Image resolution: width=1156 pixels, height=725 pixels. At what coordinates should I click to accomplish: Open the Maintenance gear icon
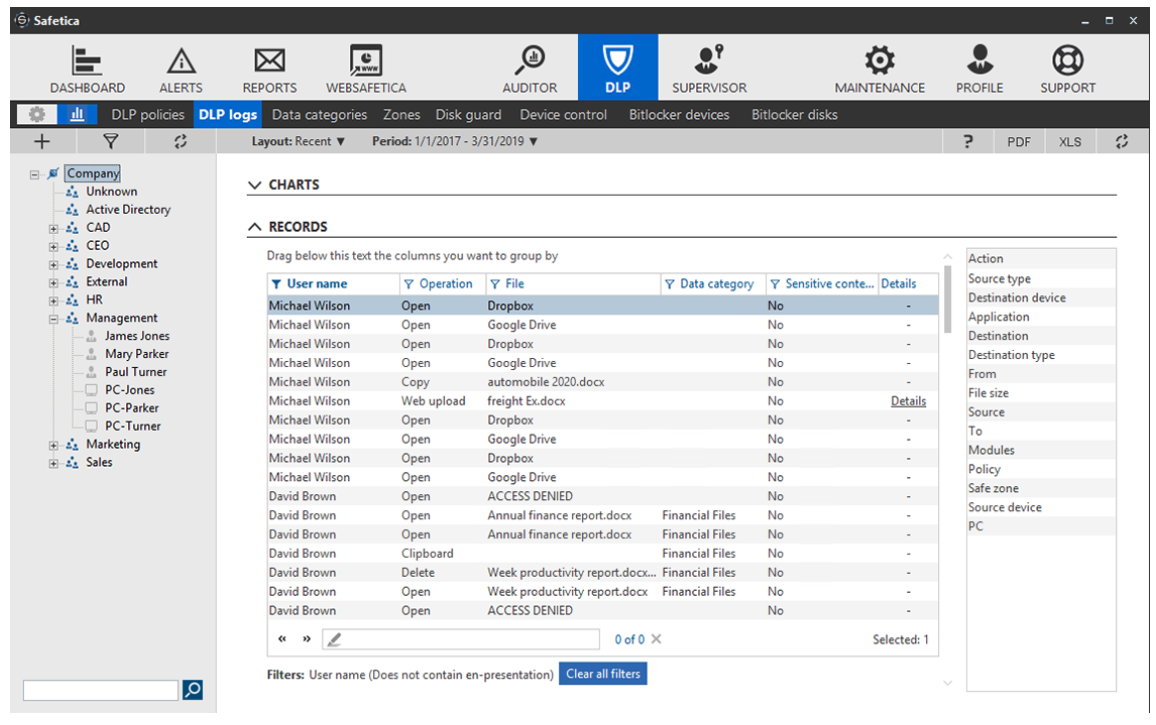pos(879,62)
